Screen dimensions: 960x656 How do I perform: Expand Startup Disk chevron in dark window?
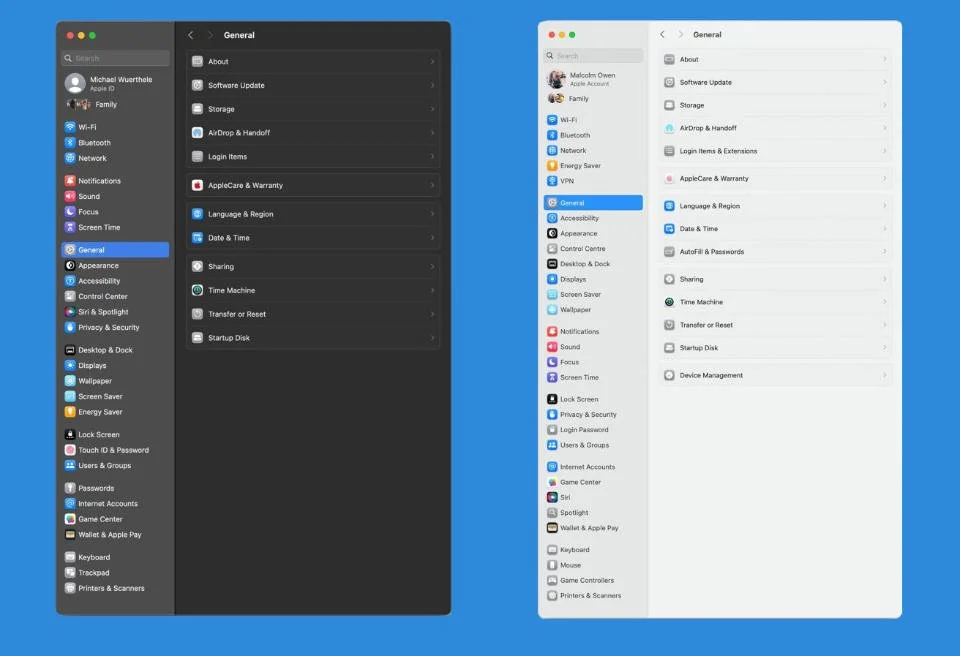pyautogui.click(x=432, y=337)
